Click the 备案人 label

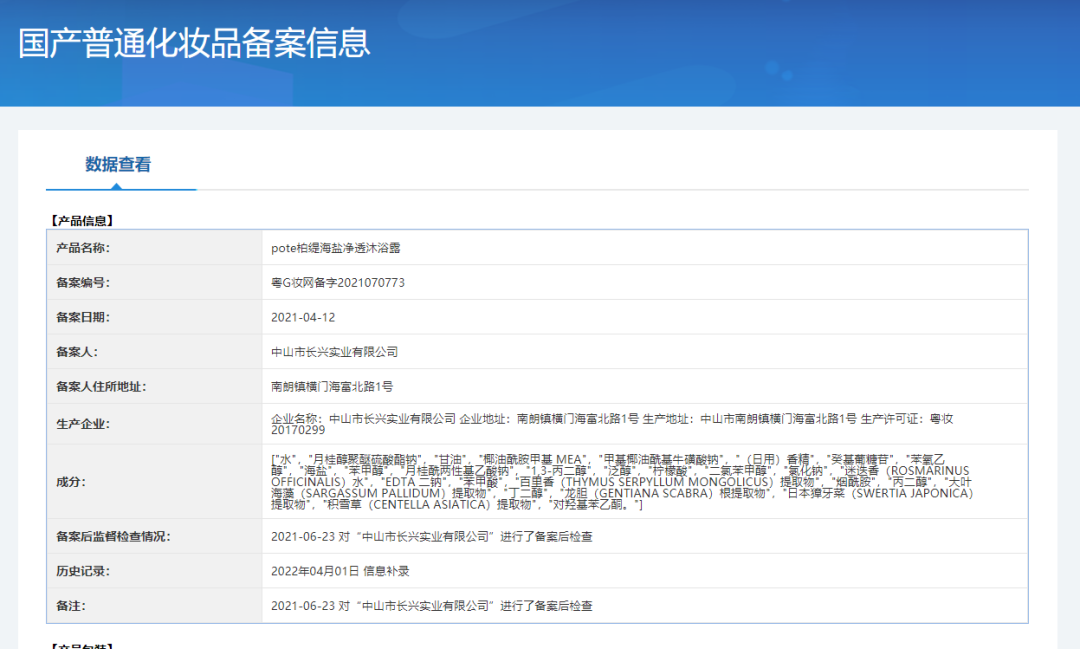77,352
